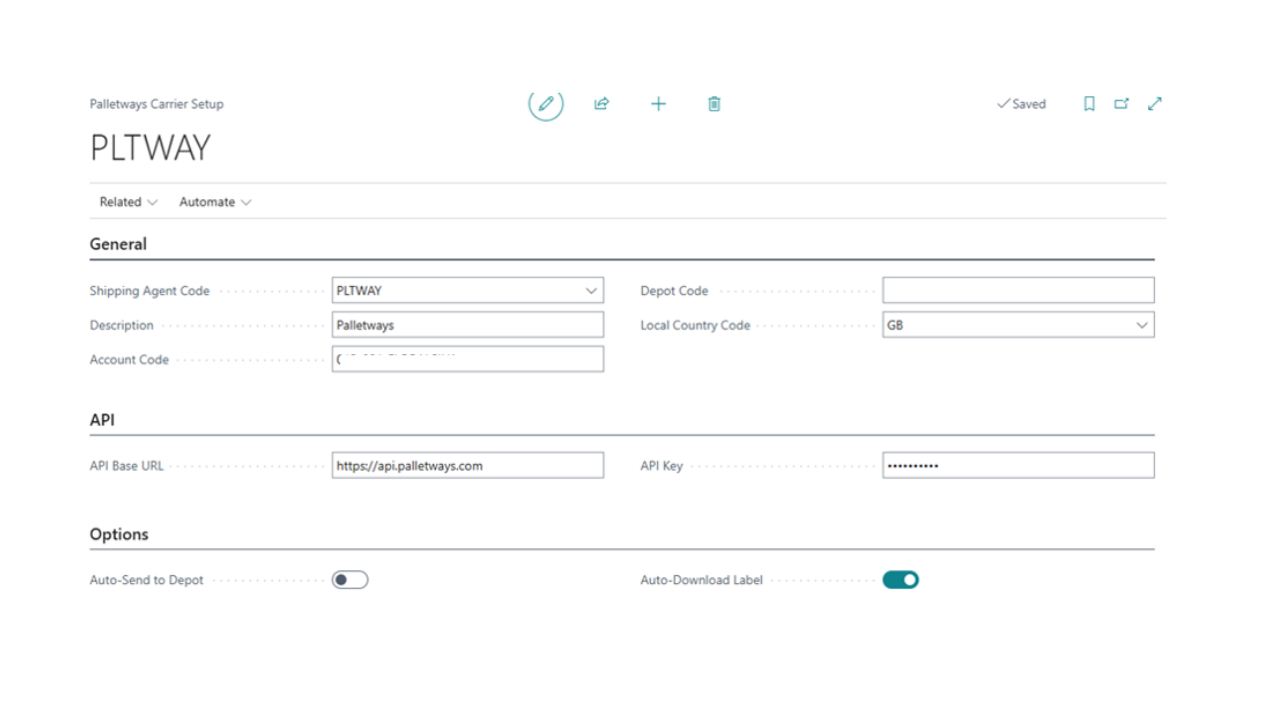Screen dimensions: 1280x720
Task: Expand page to full screen icon
Action: (x=1155, y=104)
